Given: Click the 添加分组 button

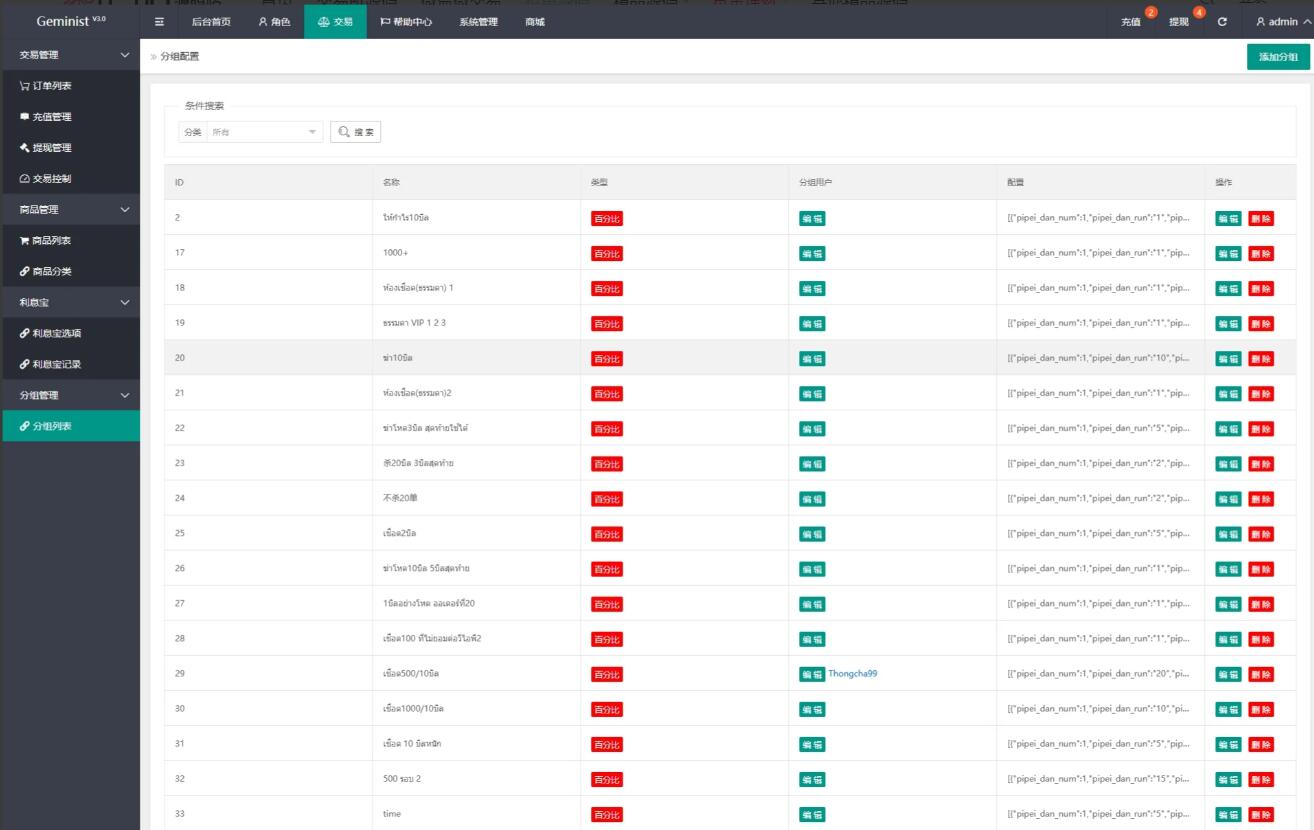Looking at the screenshot, I should [x=1277, y=57].
